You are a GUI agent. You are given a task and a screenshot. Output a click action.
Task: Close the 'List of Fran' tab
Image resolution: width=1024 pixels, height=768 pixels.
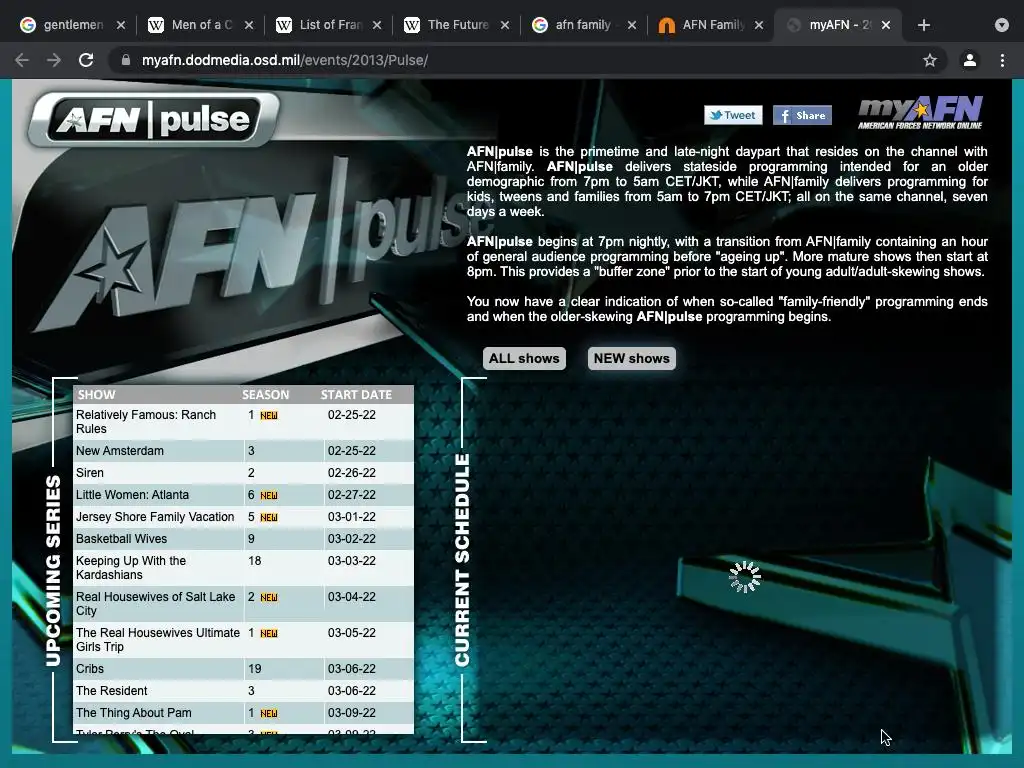click(377, 25)
